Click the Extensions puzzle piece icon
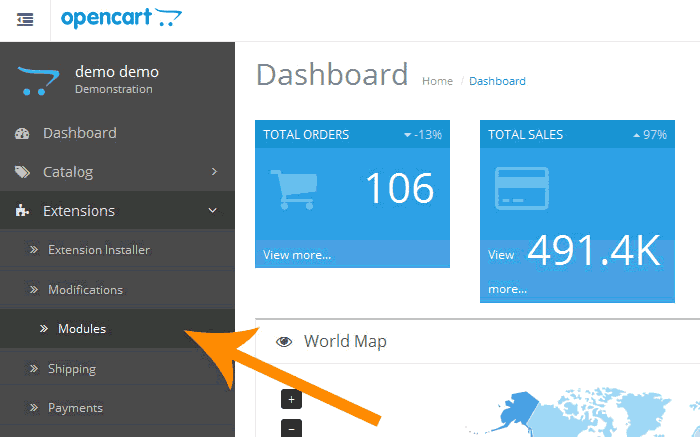Screen dimensions: 700x437 click(x=22, y=210)
